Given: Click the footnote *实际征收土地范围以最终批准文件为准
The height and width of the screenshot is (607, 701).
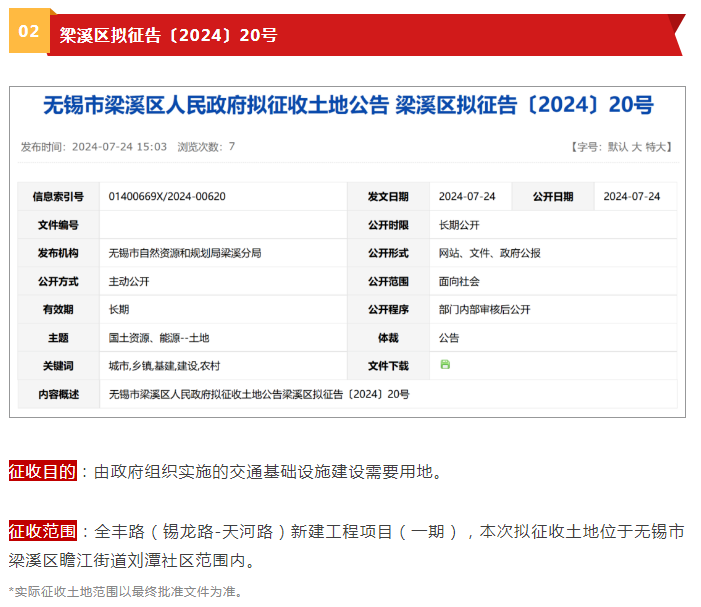Looking at the screenshot, I should [x=126, y=592].
